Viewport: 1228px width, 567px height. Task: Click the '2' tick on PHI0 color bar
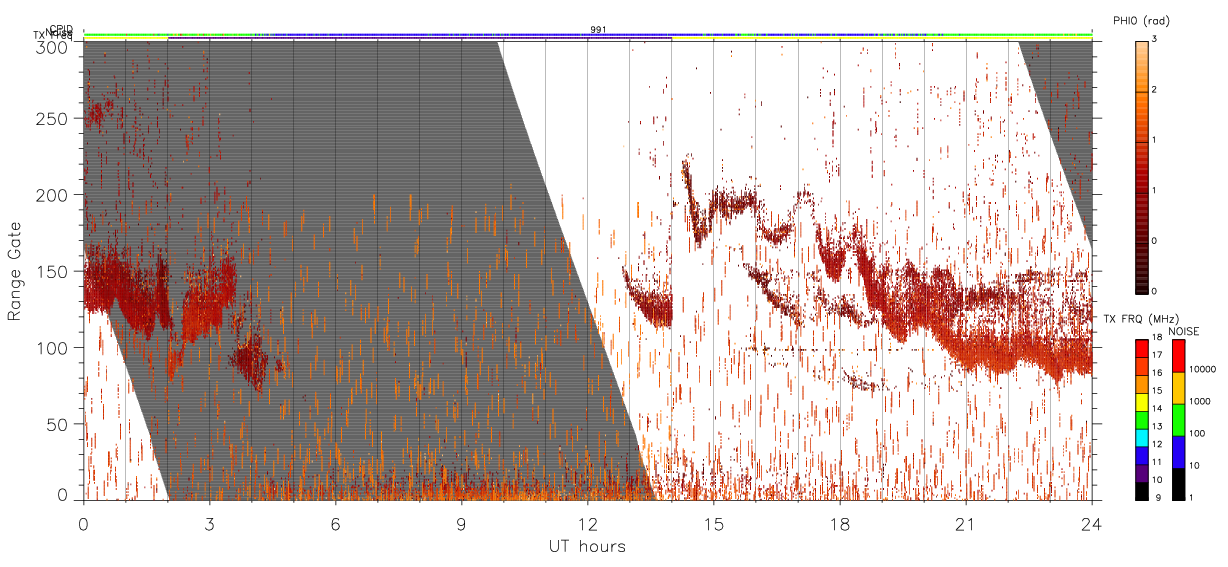[1156, 90]
